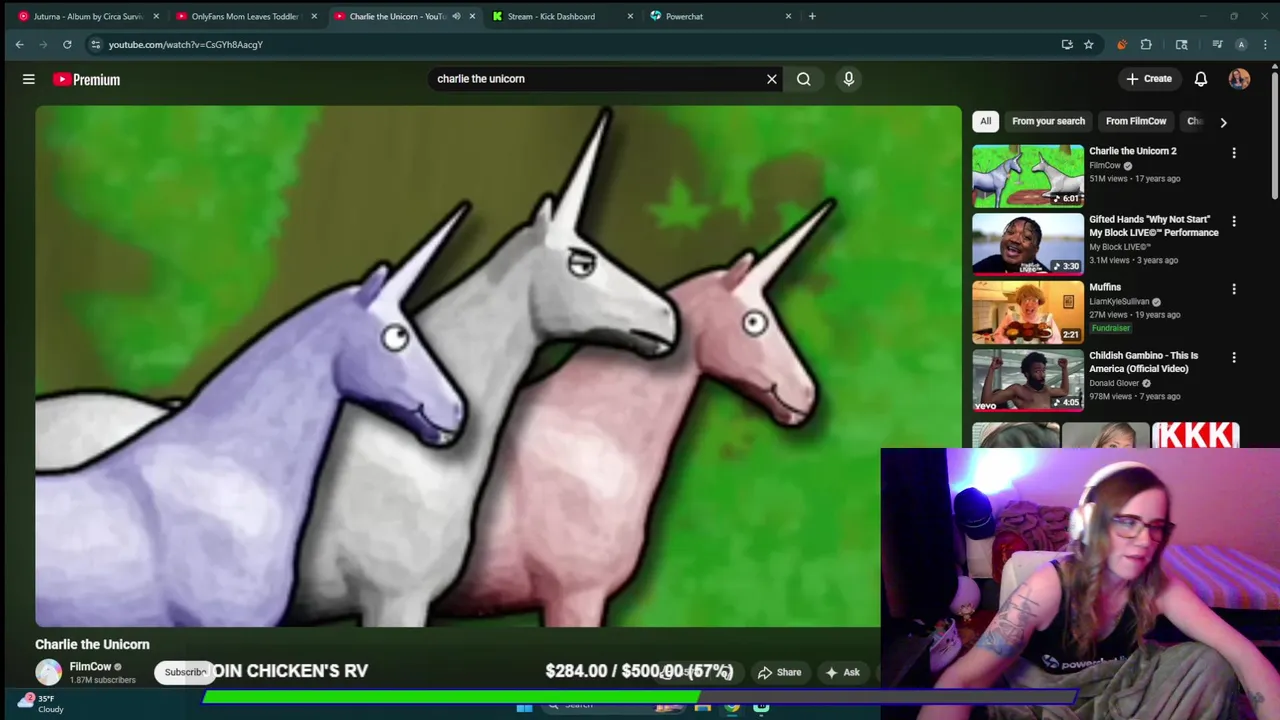Switch to the Powerchat tab
The width and height of the screenshot is (1280, 720).
click(720, 16)
